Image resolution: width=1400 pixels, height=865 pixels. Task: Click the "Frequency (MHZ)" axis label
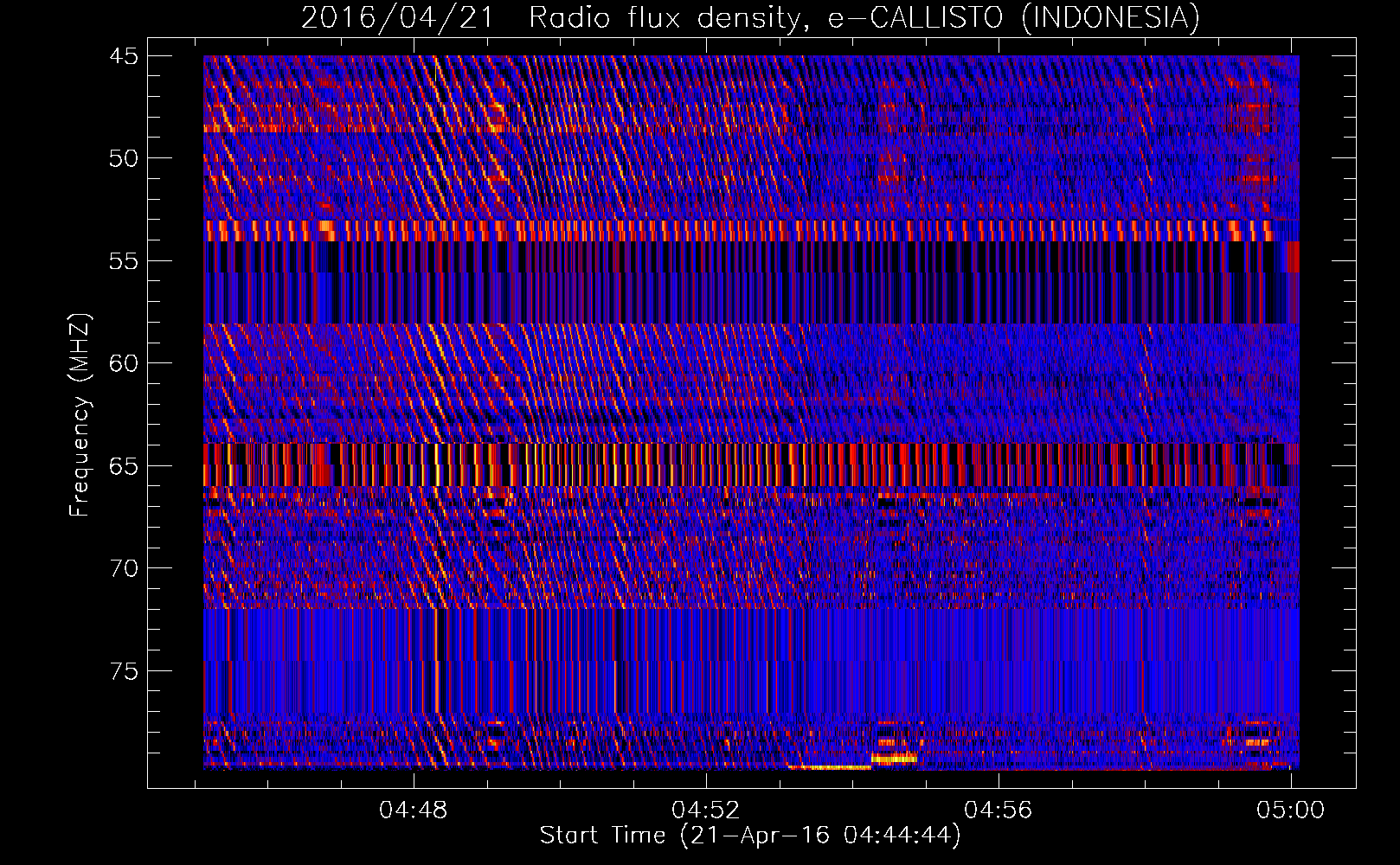80,415
